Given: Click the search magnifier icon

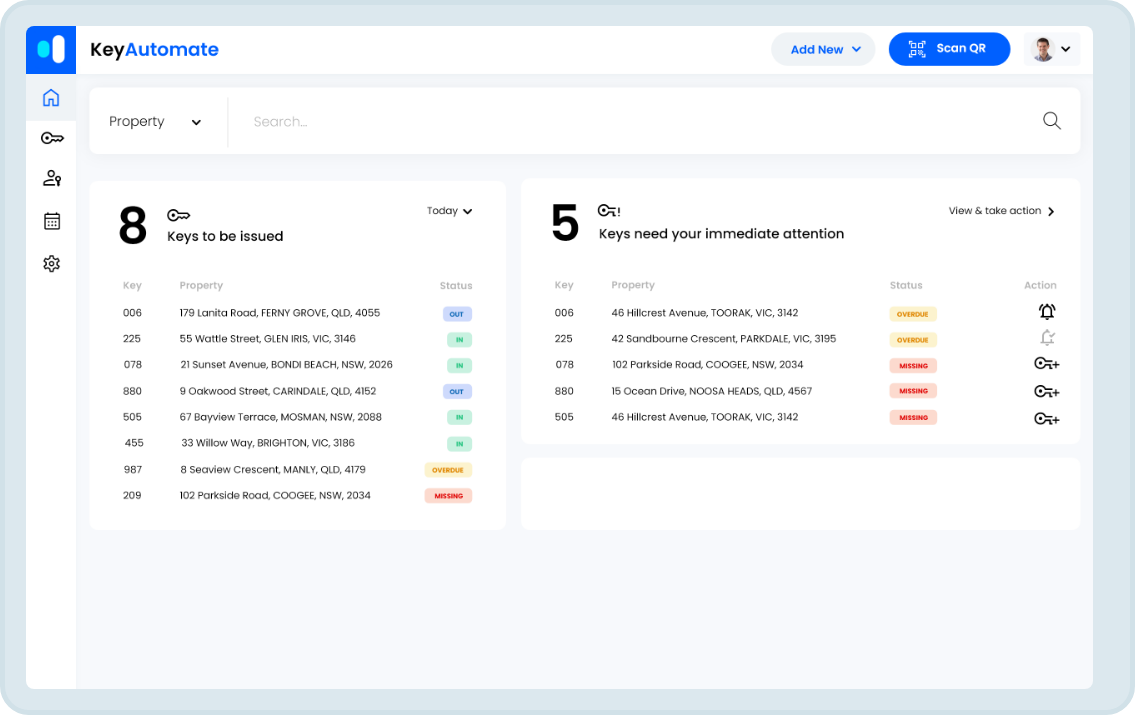Looking at the screenshot, I should [x=1051, y=121].
